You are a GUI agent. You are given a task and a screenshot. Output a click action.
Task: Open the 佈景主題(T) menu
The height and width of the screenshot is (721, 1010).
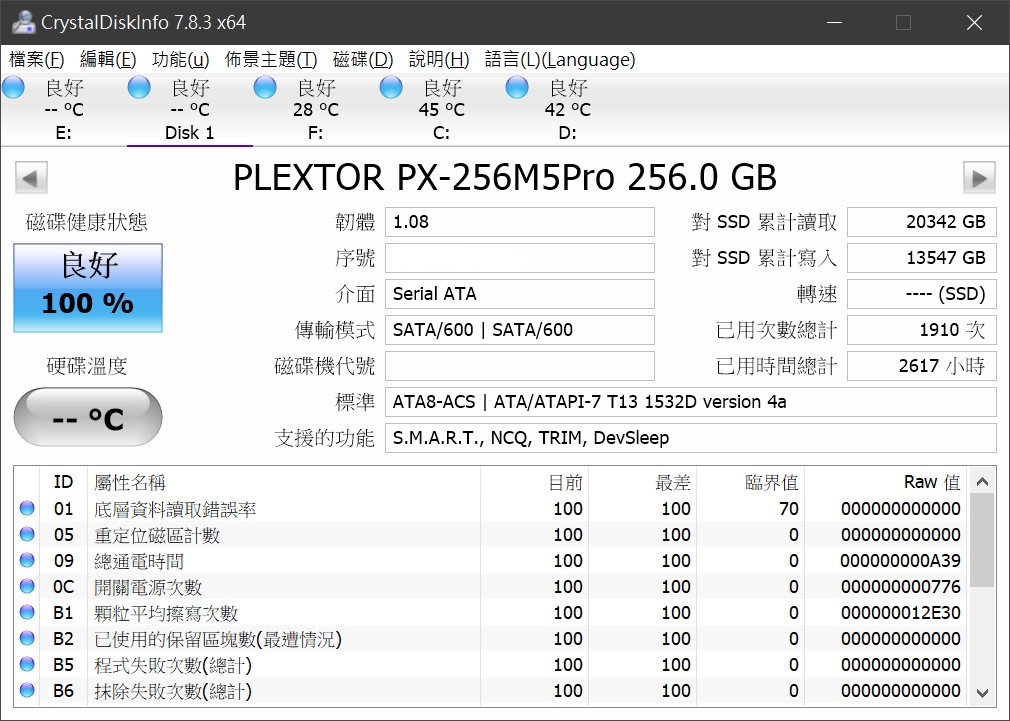tap(271, 60)
